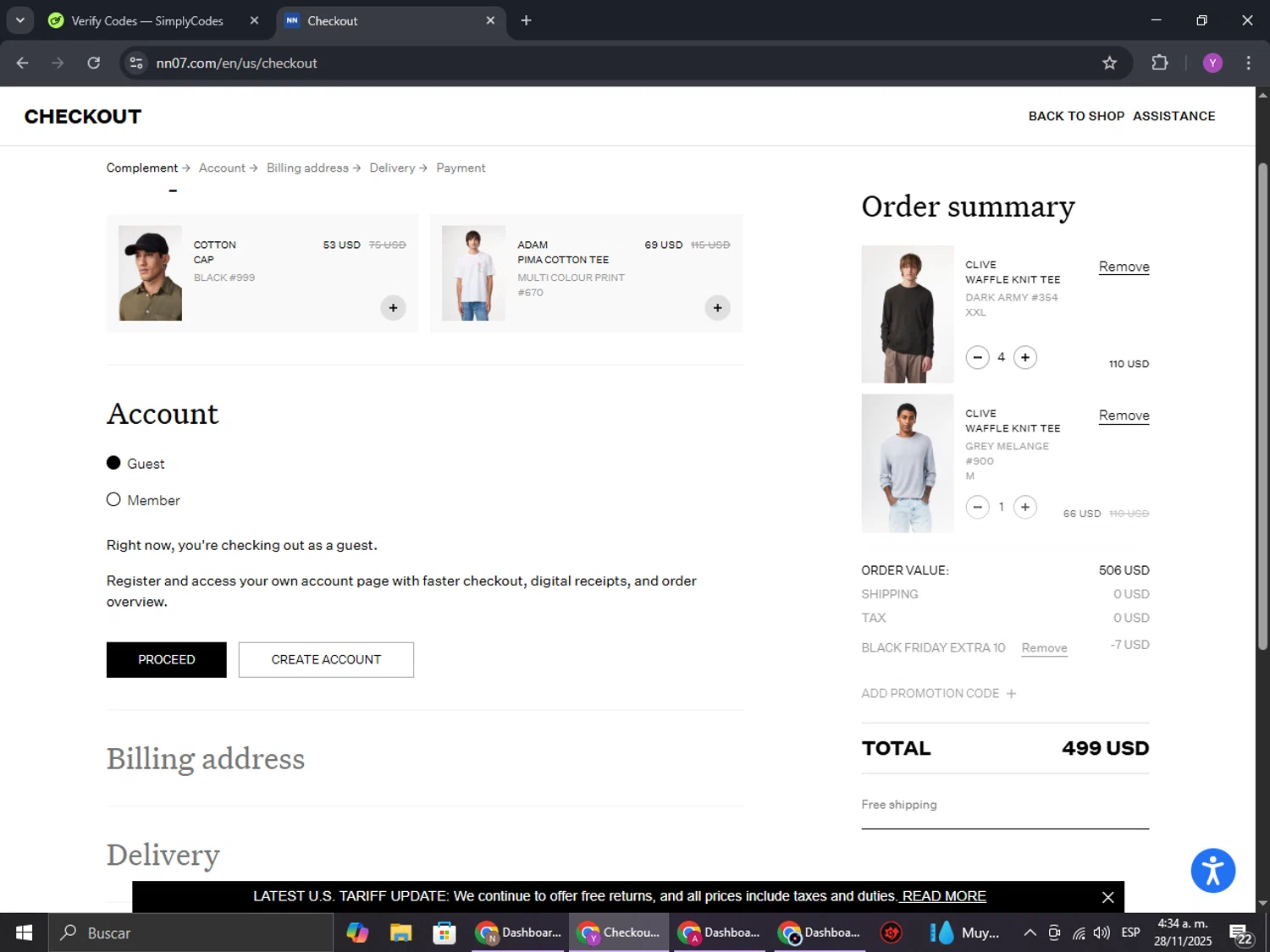Switch the ESP keyboard language indicator

coord(1130,933)
